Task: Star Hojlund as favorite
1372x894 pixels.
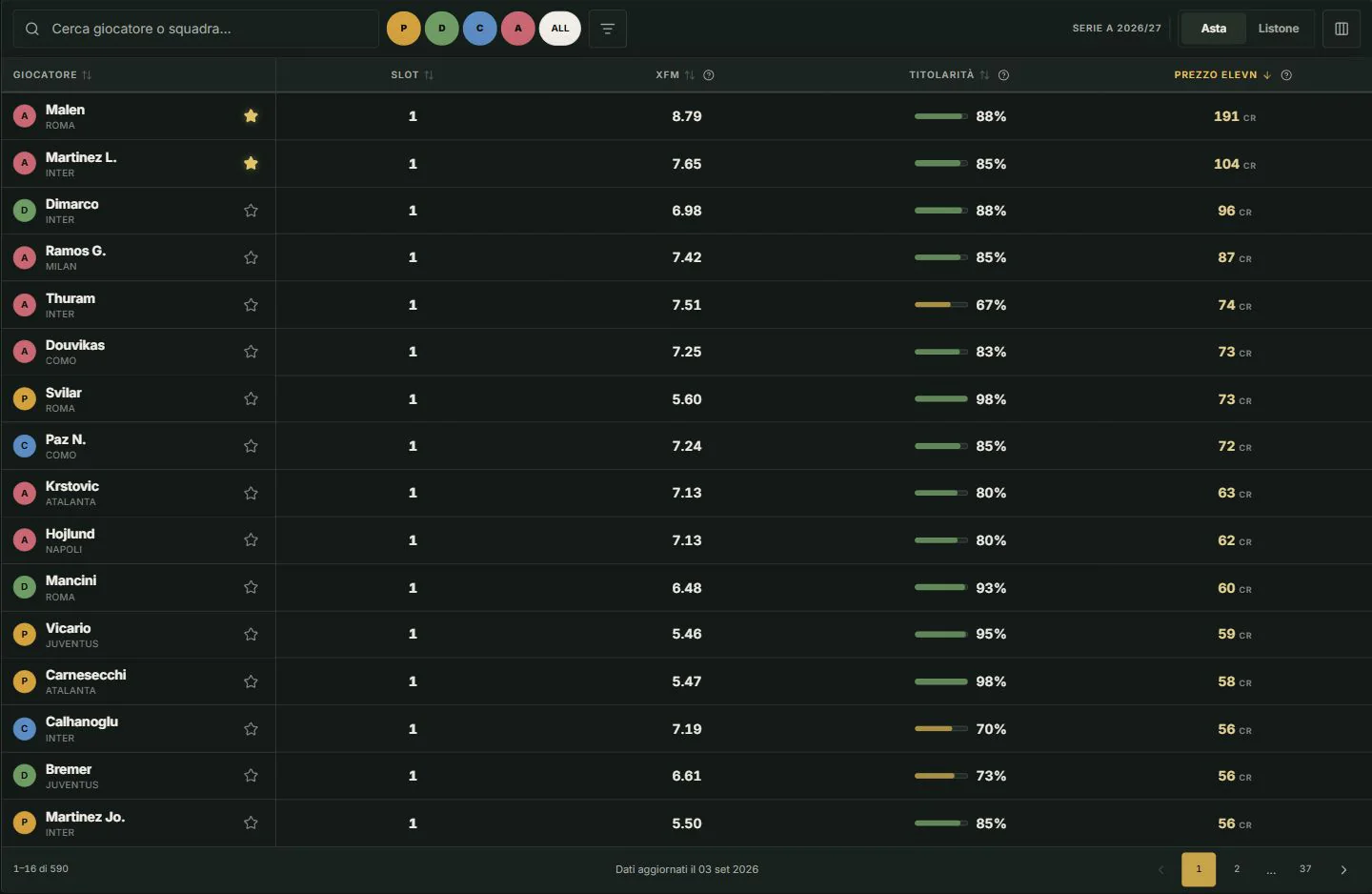Action: tap(251, 540)
